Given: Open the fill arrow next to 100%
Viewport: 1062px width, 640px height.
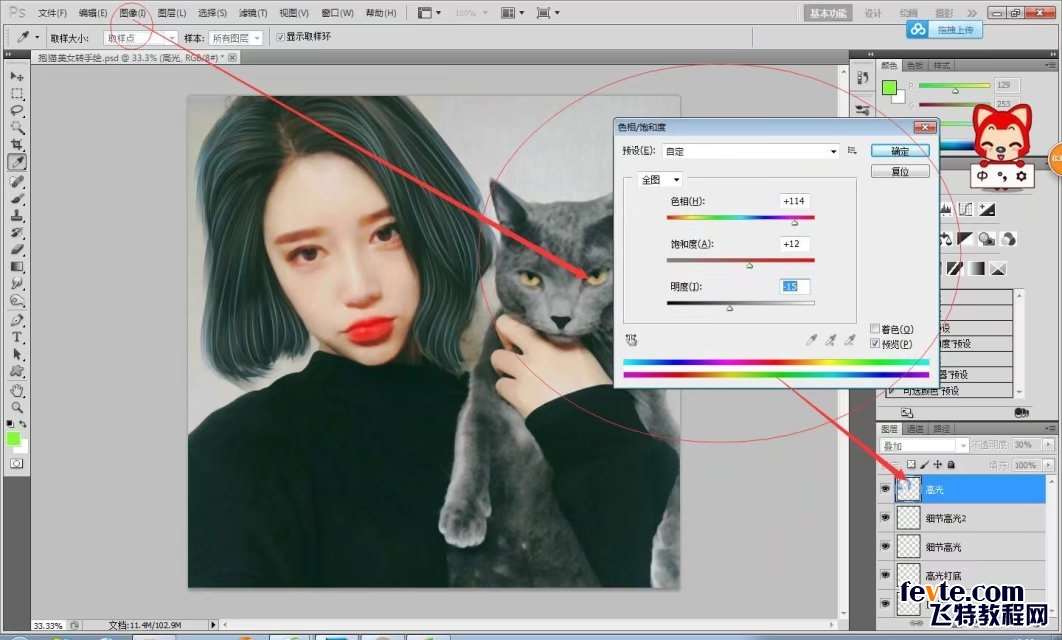Looking at the screenshot, I should [1048, 465].
